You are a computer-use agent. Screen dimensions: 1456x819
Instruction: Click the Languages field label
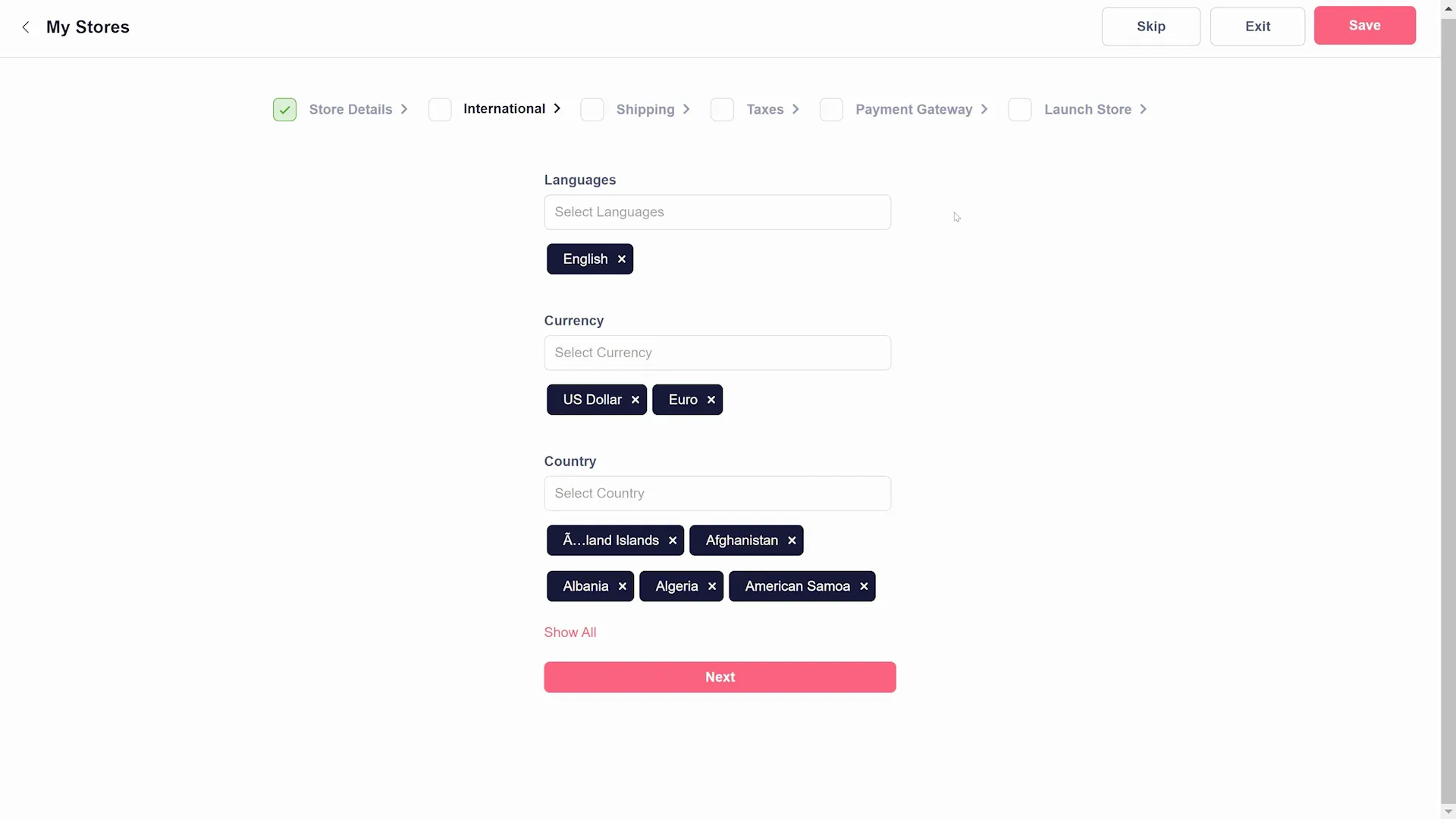pyautogui.click(x=580, y=180)
